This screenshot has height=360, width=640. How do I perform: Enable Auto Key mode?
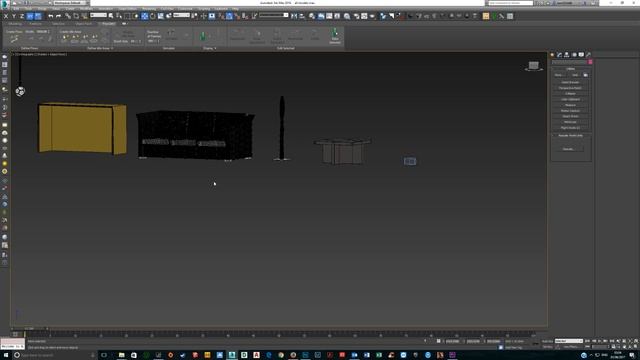547,341
